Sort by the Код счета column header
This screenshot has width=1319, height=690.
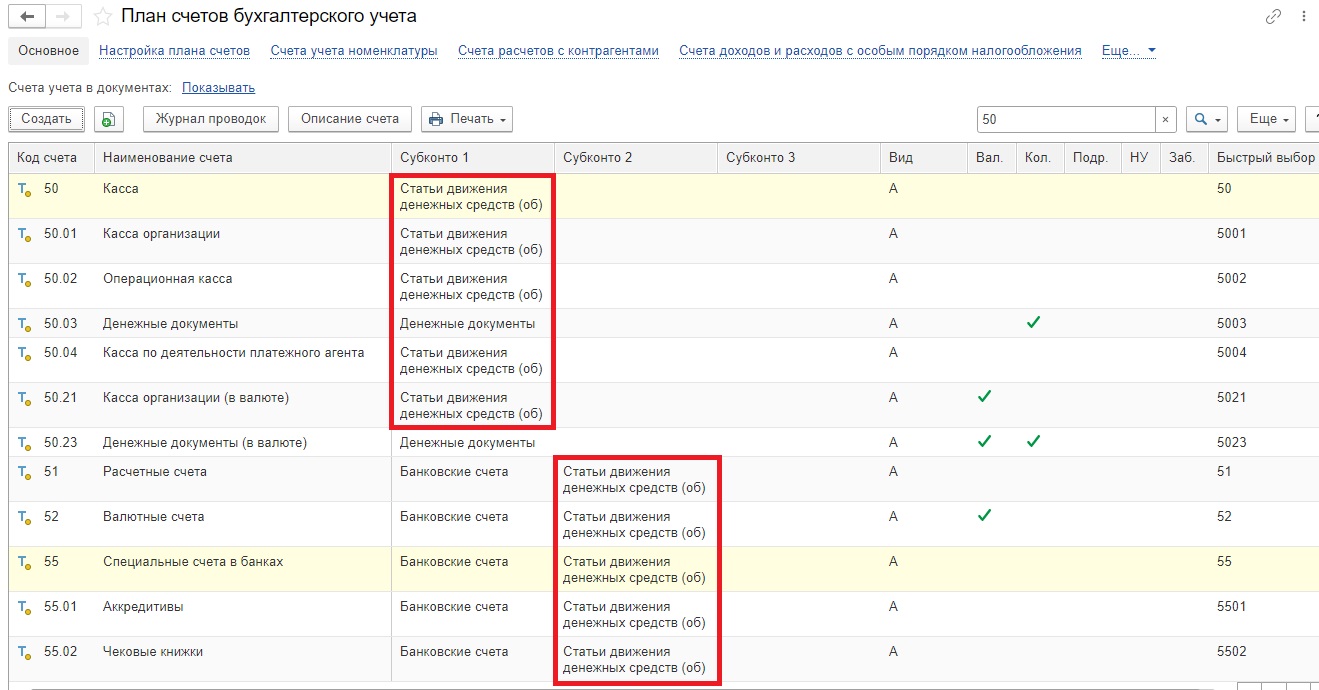pyautogui.click(x=52, y=158)
